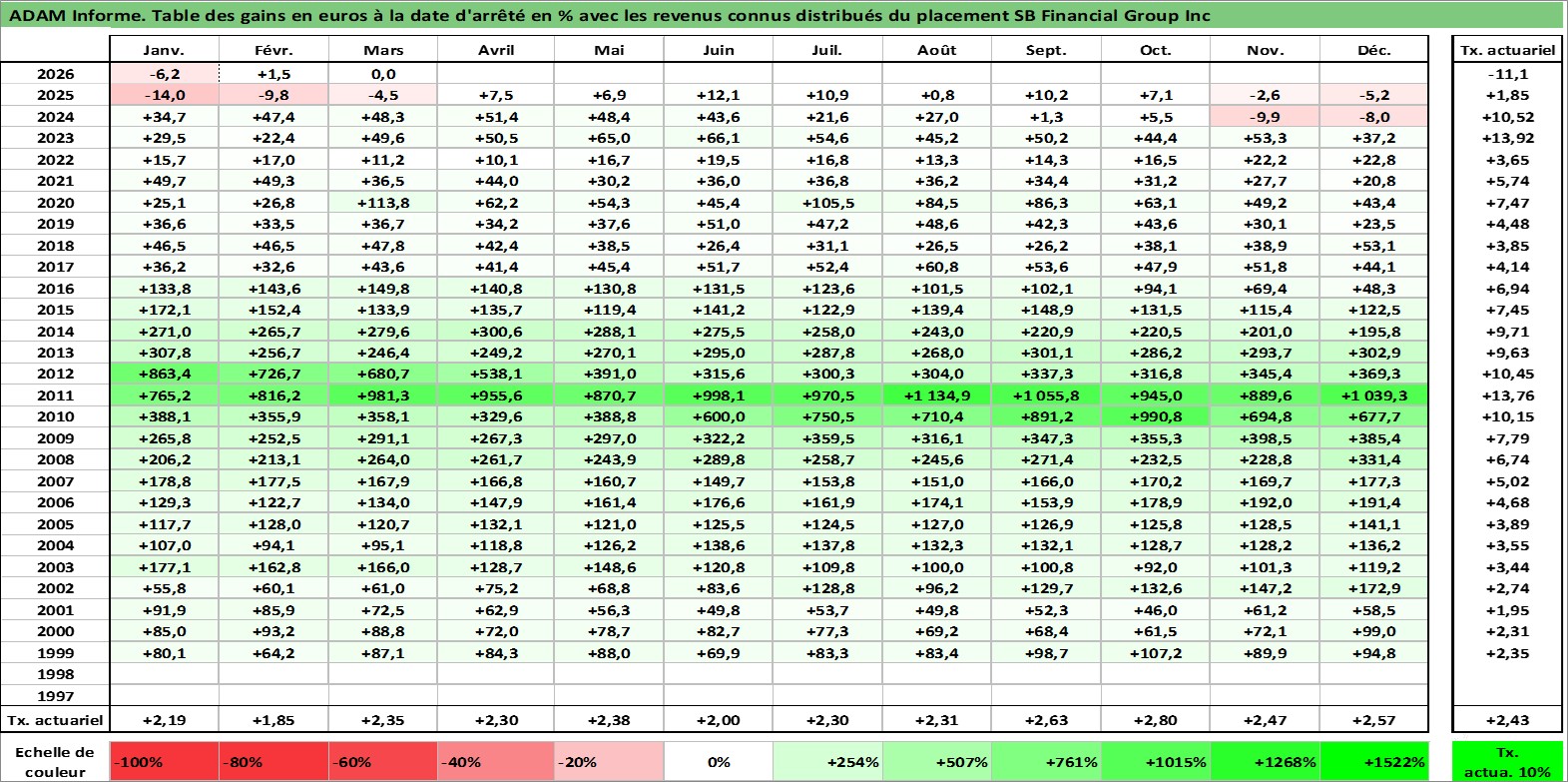This screenshot has width=1568, height=782.
Task: Select the +398,5 cell for Nov. 2009
Action: pyautogui.click(x=1265, y=438)
